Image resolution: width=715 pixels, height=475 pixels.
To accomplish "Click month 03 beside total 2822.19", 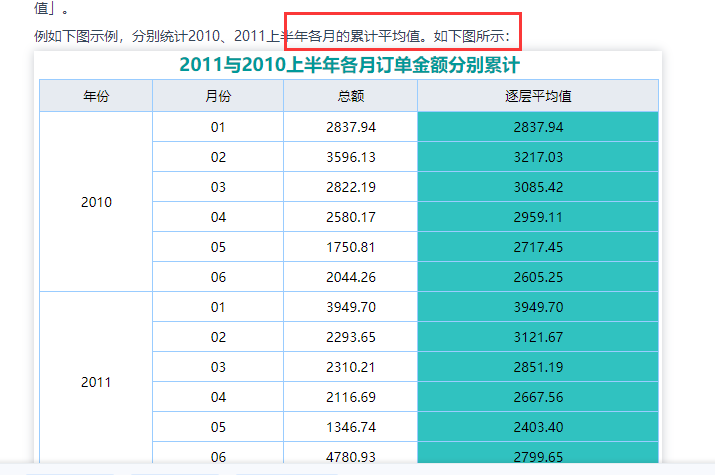I will 218,187.
